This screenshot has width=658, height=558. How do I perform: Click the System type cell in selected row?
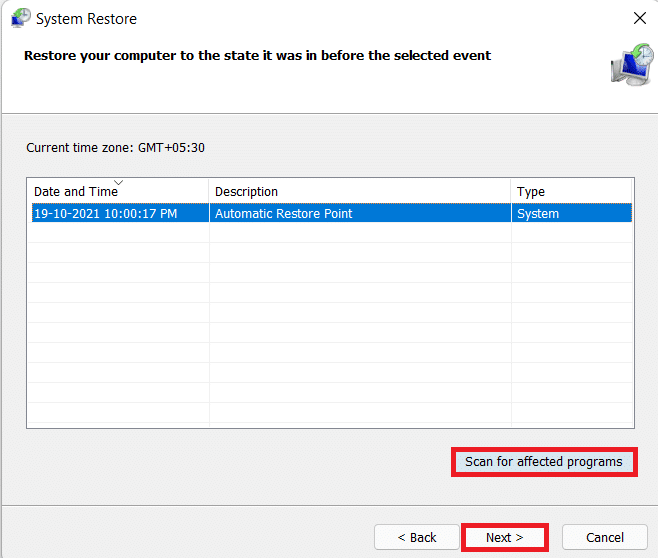[x=537, y=213]
